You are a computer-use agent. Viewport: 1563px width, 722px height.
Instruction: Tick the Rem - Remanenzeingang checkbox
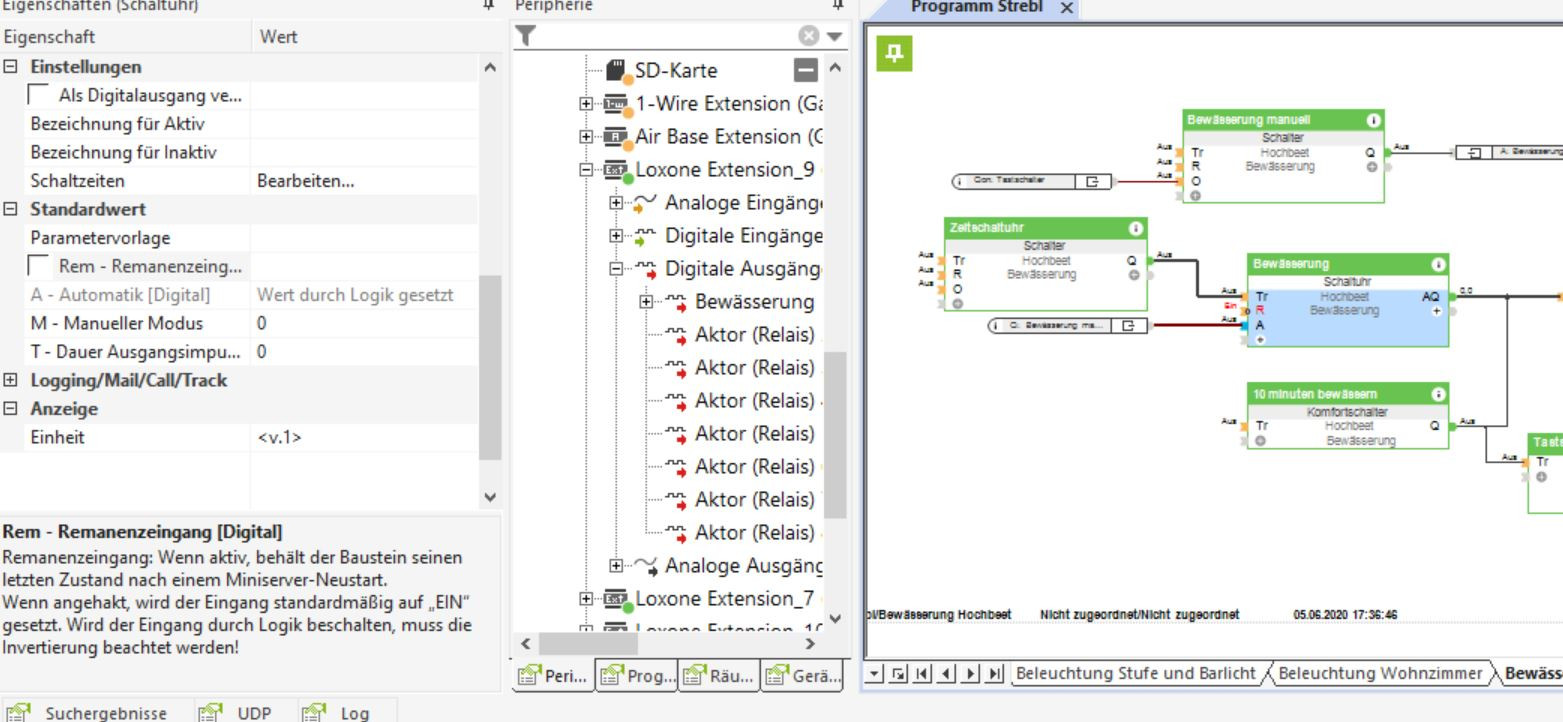37,267
